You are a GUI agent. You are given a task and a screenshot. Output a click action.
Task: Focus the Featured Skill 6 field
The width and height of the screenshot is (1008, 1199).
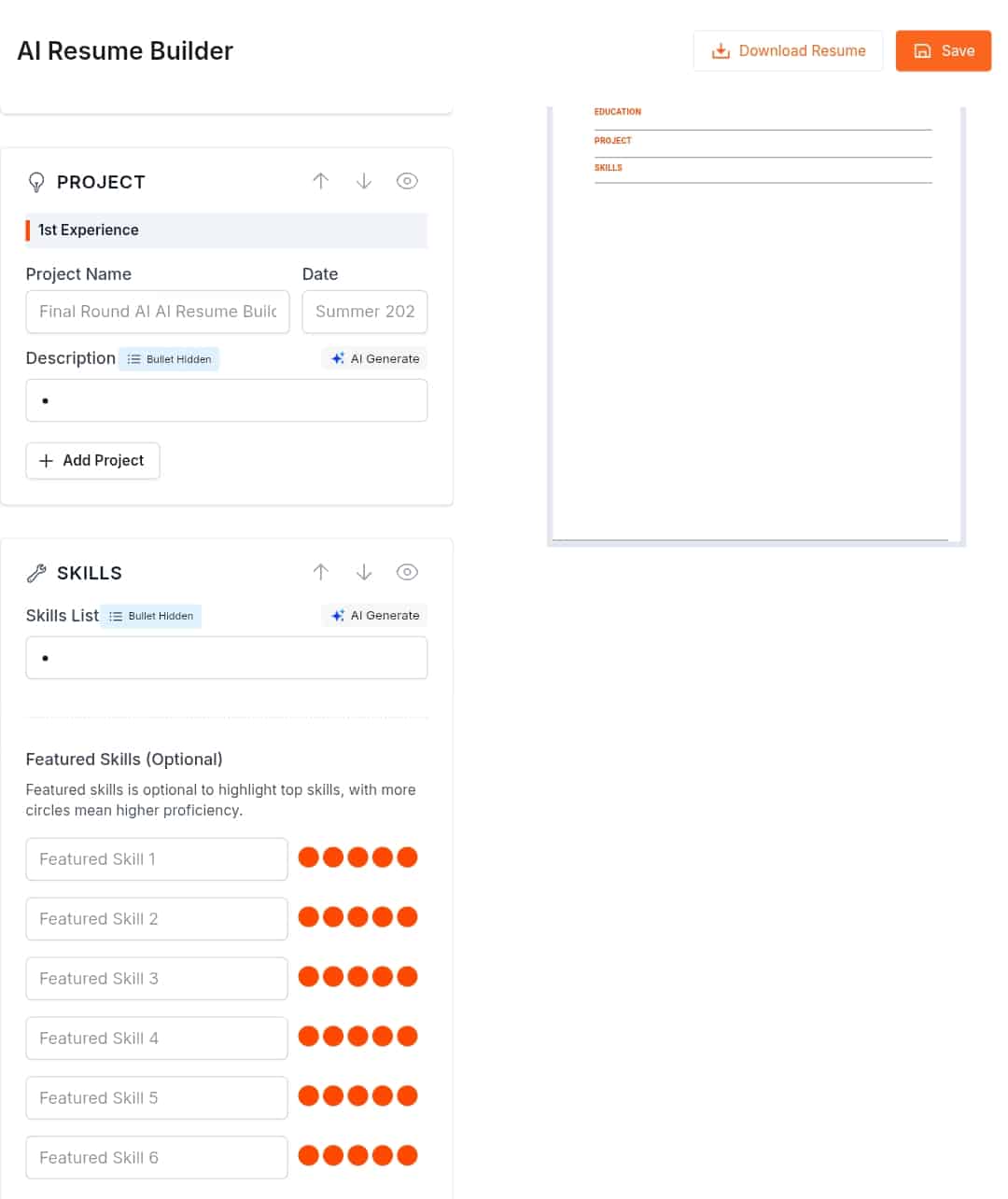[157, 1157]
